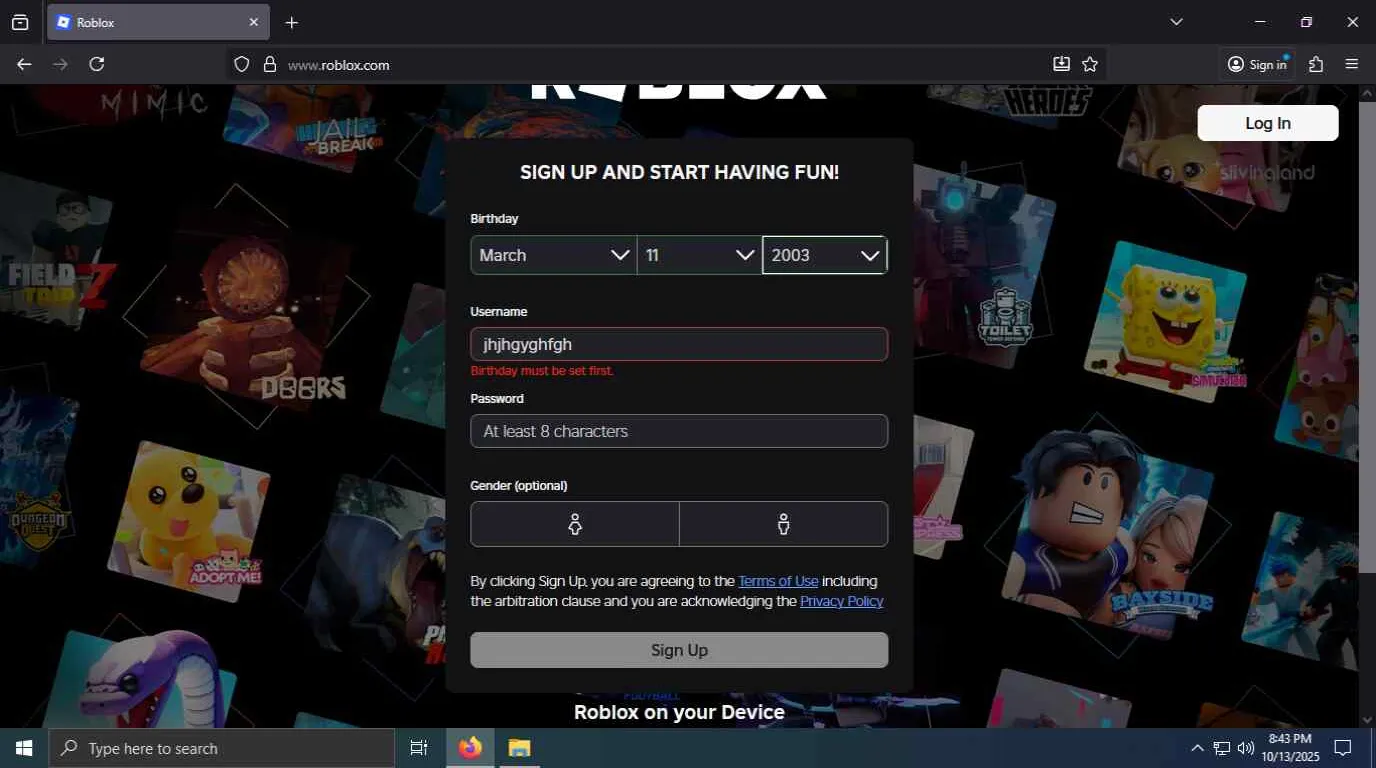Click the Password input field

click(679, 431)
